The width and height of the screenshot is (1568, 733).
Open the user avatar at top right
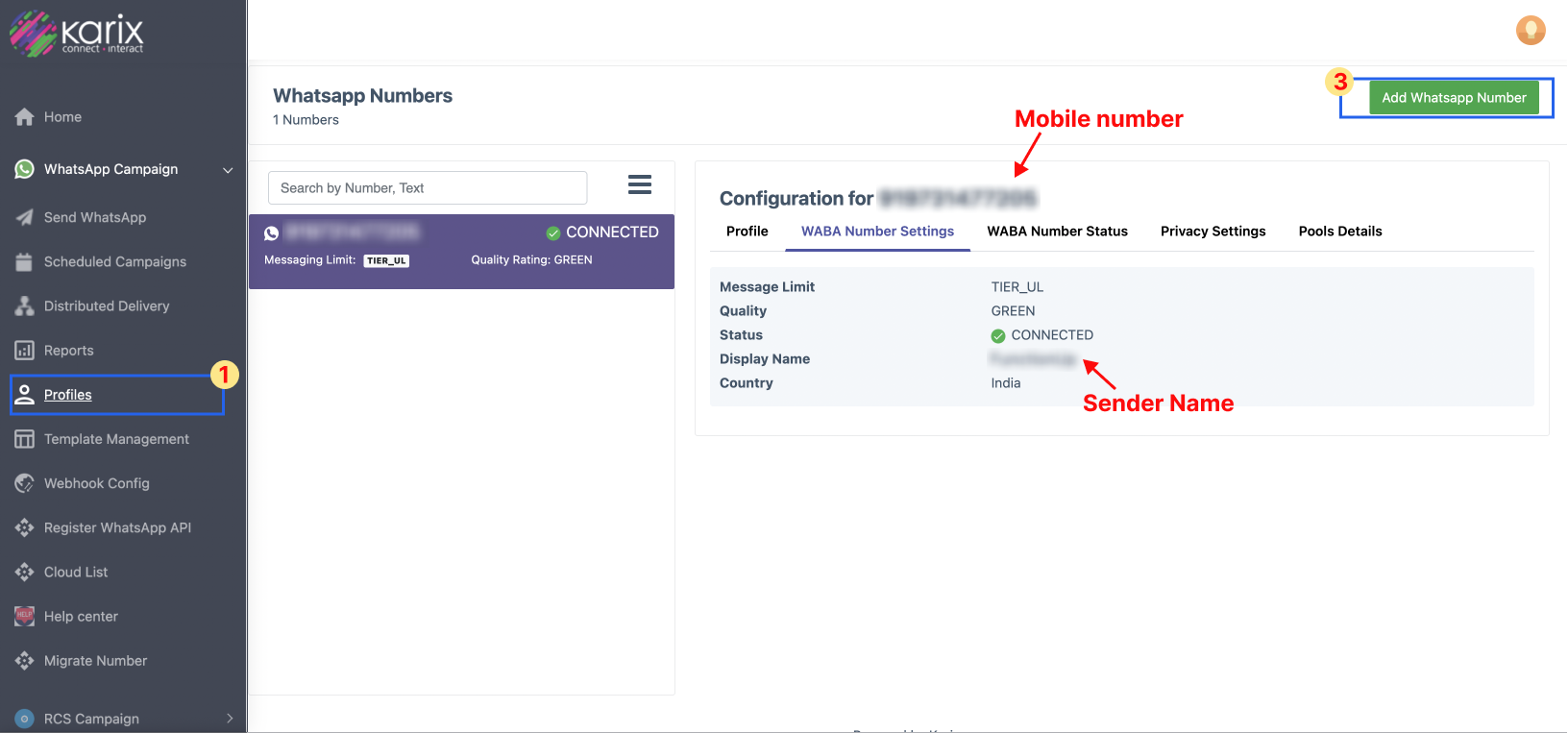pos(1531,31)
